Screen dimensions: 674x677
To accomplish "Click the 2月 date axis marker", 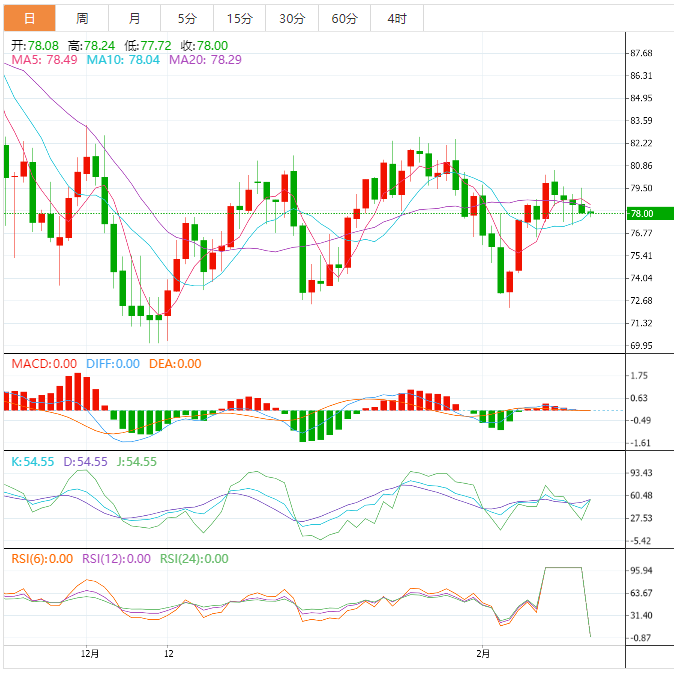I will [484, 653].
